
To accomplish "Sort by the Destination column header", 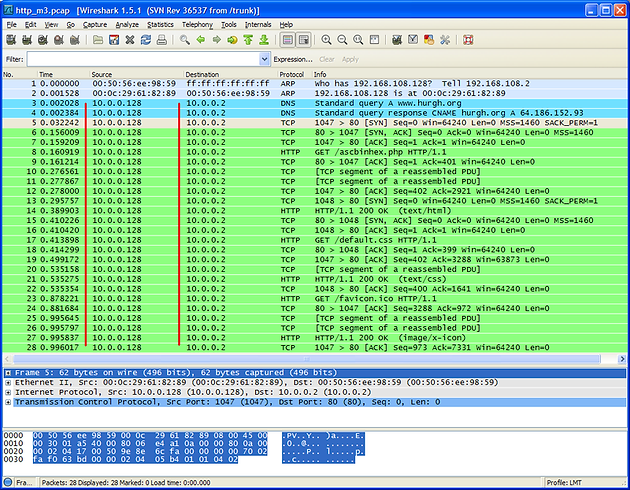I will (x=230, y=74).
